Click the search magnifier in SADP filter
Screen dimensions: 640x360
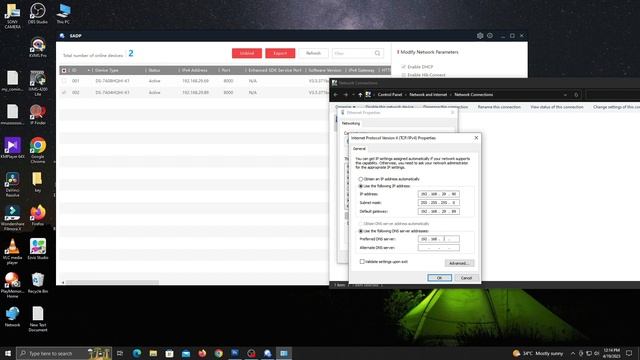tap(377, 53)
